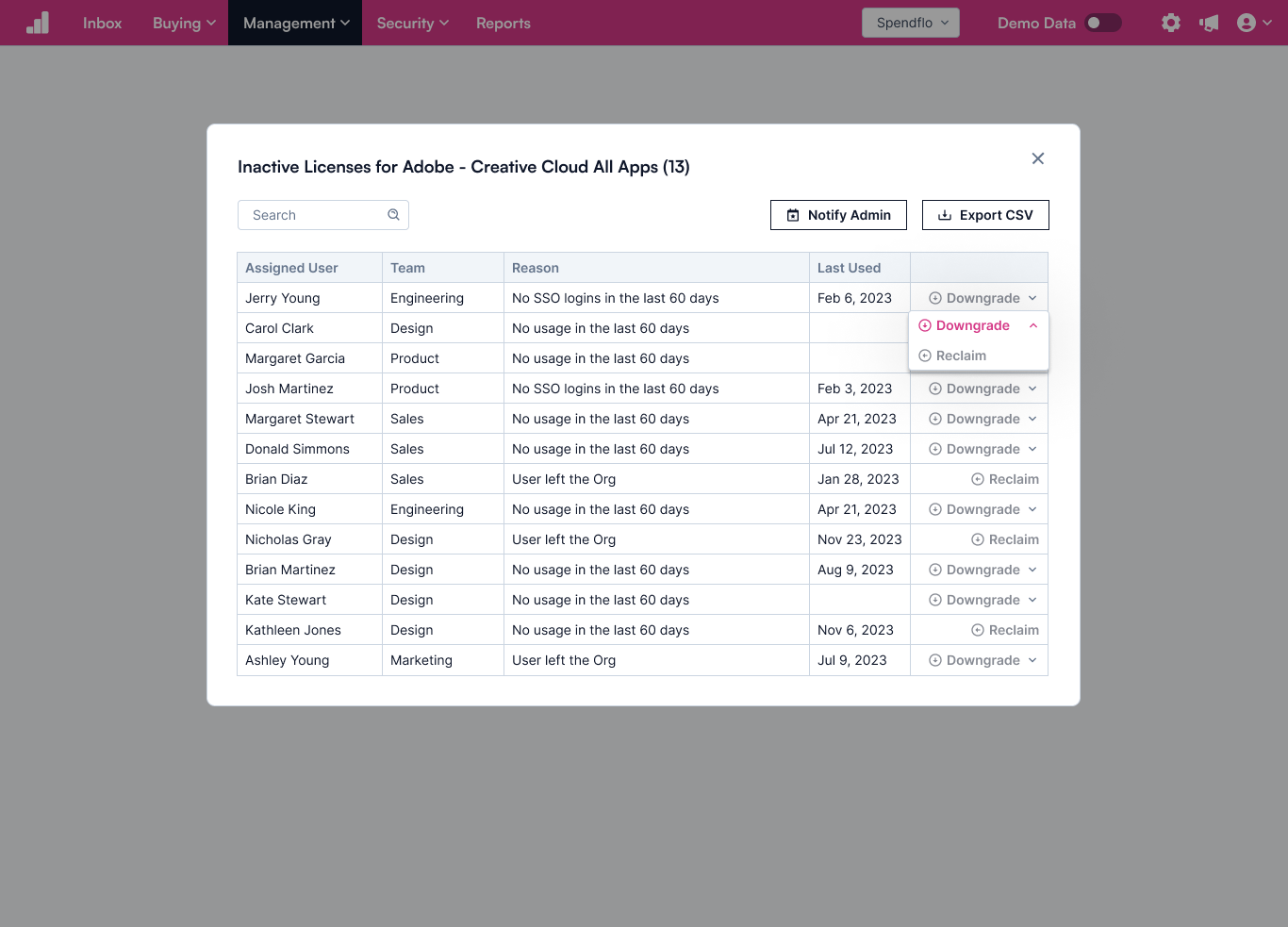Screen dimensions: 1288x927
Task: Open the Buying menu
Action: (x=185, y=23)
